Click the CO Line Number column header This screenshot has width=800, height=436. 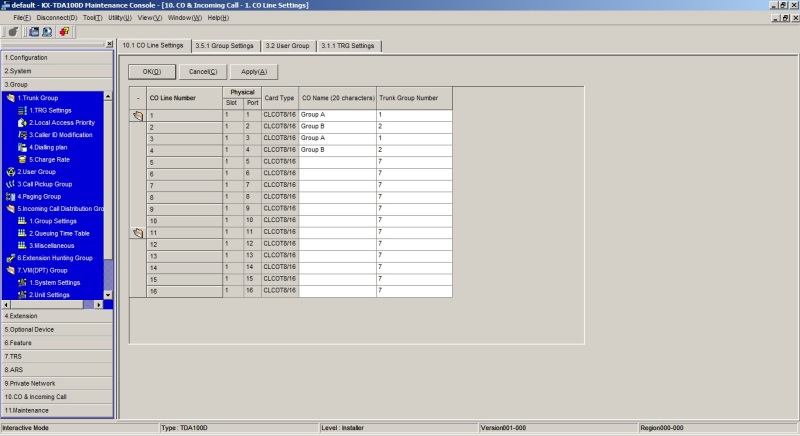click(184, 98)
